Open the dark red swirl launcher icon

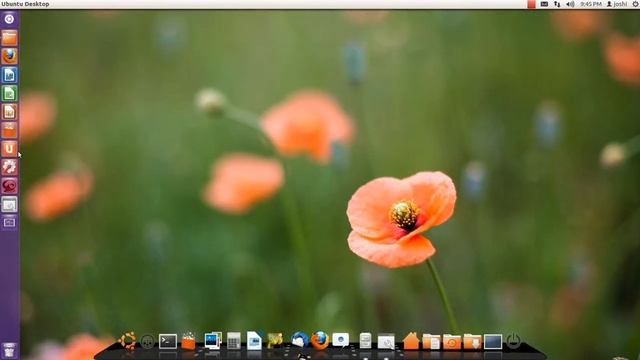(9, 186)
